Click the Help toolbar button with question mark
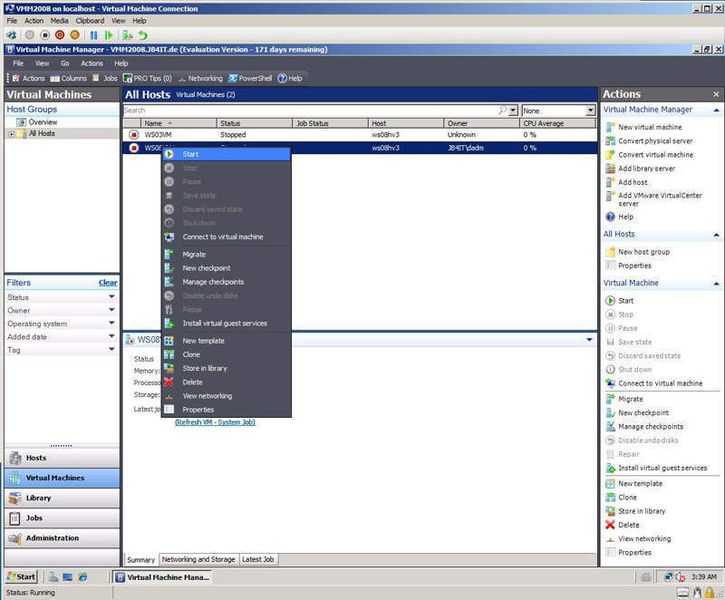The image size is (725, 600). [290, 78]
